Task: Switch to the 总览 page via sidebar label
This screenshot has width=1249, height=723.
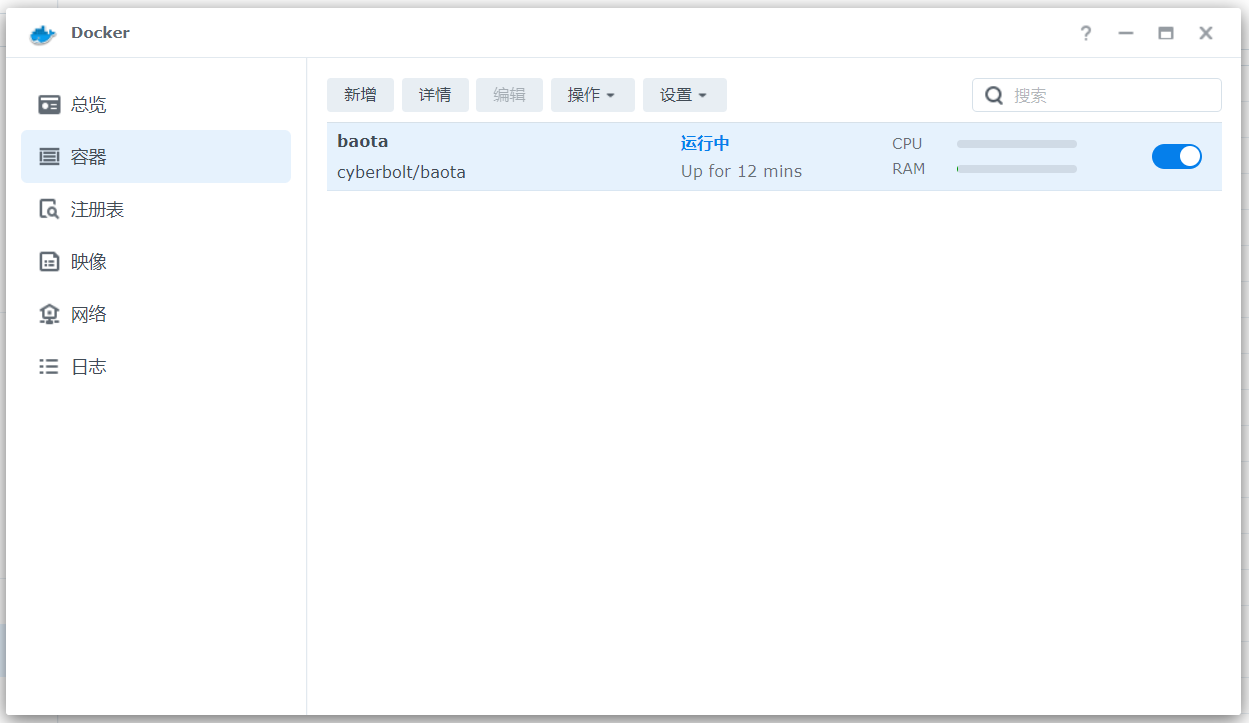Action: [x=88, y=104]
